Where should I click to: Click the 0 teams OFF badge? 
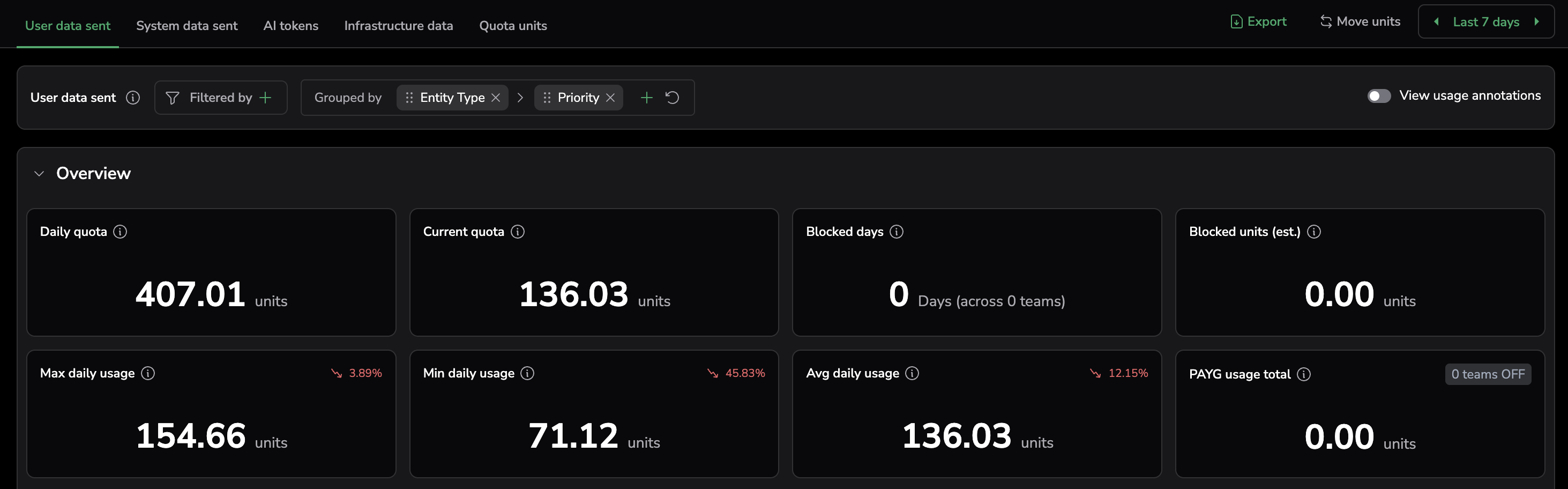click(1487, 374)
